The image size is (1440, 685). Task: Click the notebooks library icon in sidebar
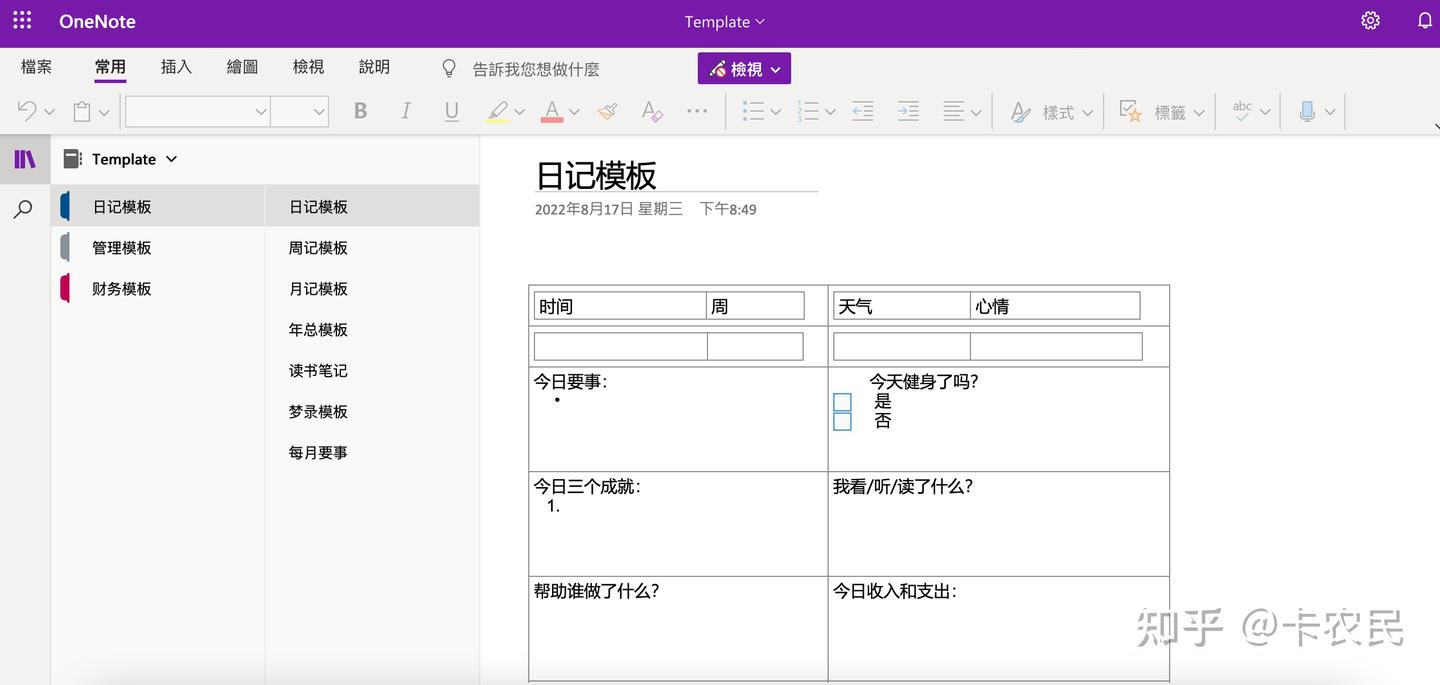[x=25, y=159]
